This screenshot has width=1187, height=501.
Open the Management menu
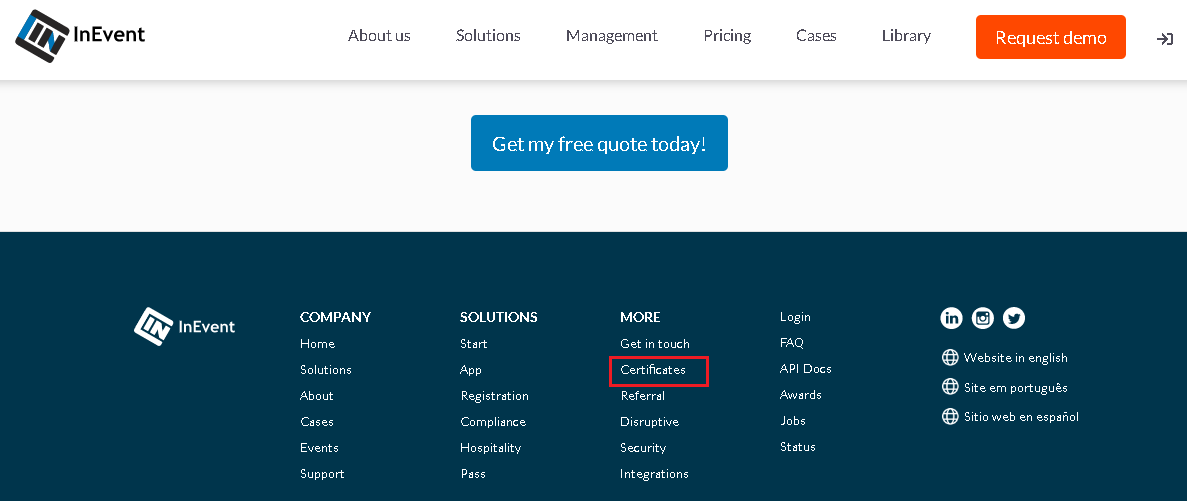[612, 36]
